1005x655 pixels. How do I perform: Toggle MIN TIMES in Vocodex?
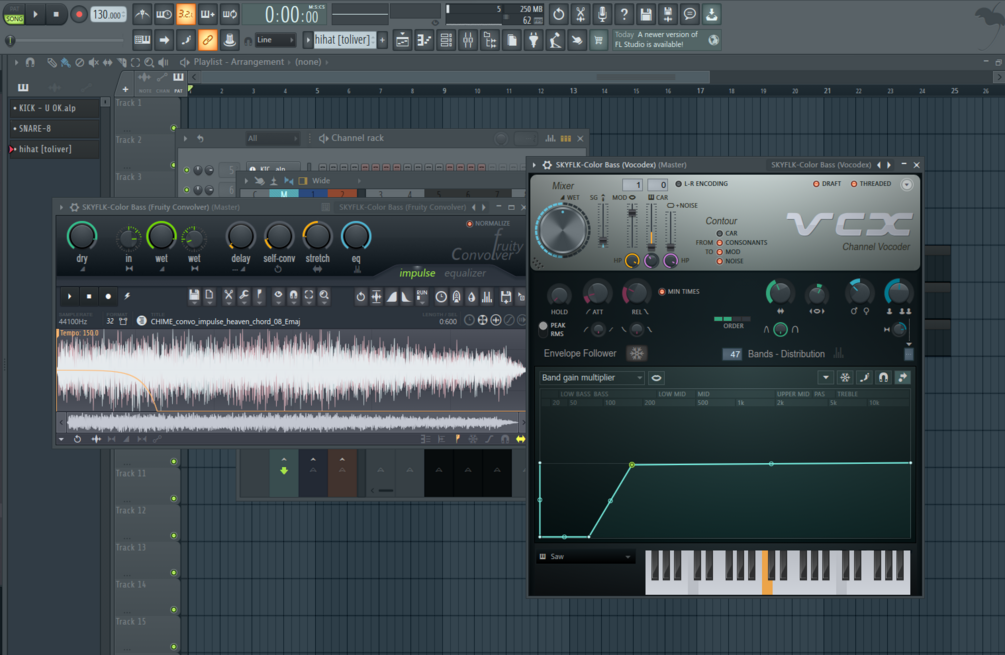click(679, 292)
